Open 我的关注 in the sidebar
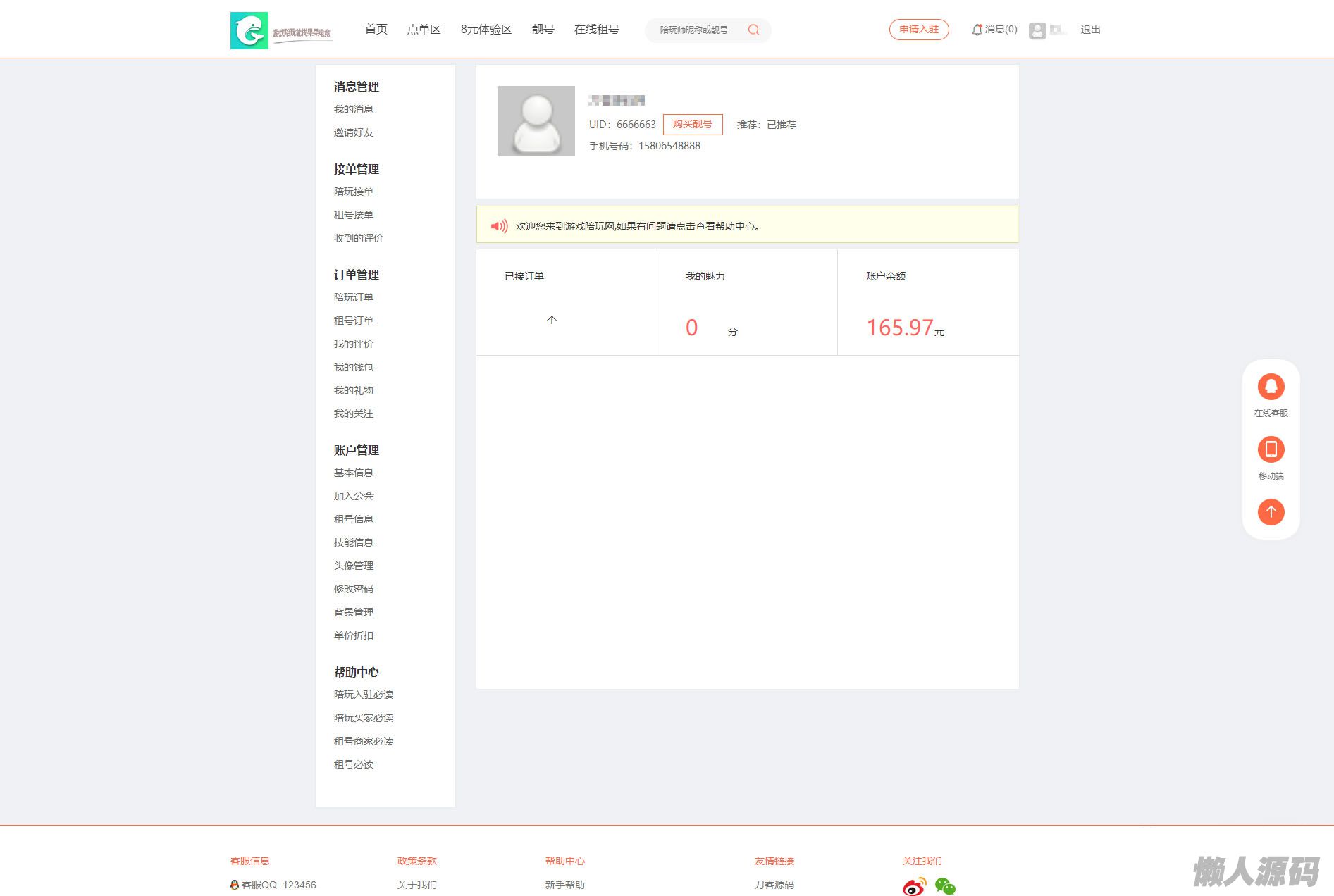Screen dimensions: 1334x896 [x=354, y=413]
